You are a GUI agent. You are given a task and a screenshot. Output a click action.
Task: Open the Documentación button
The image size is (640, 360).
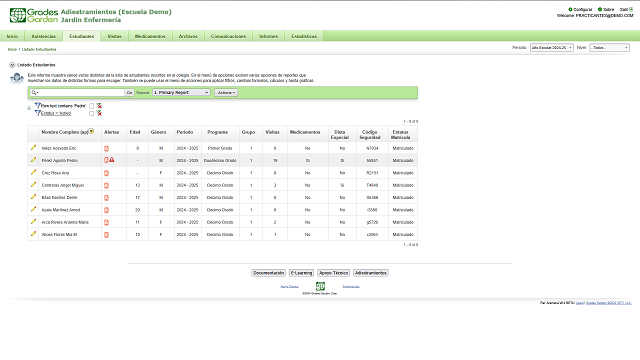[268, 273]
